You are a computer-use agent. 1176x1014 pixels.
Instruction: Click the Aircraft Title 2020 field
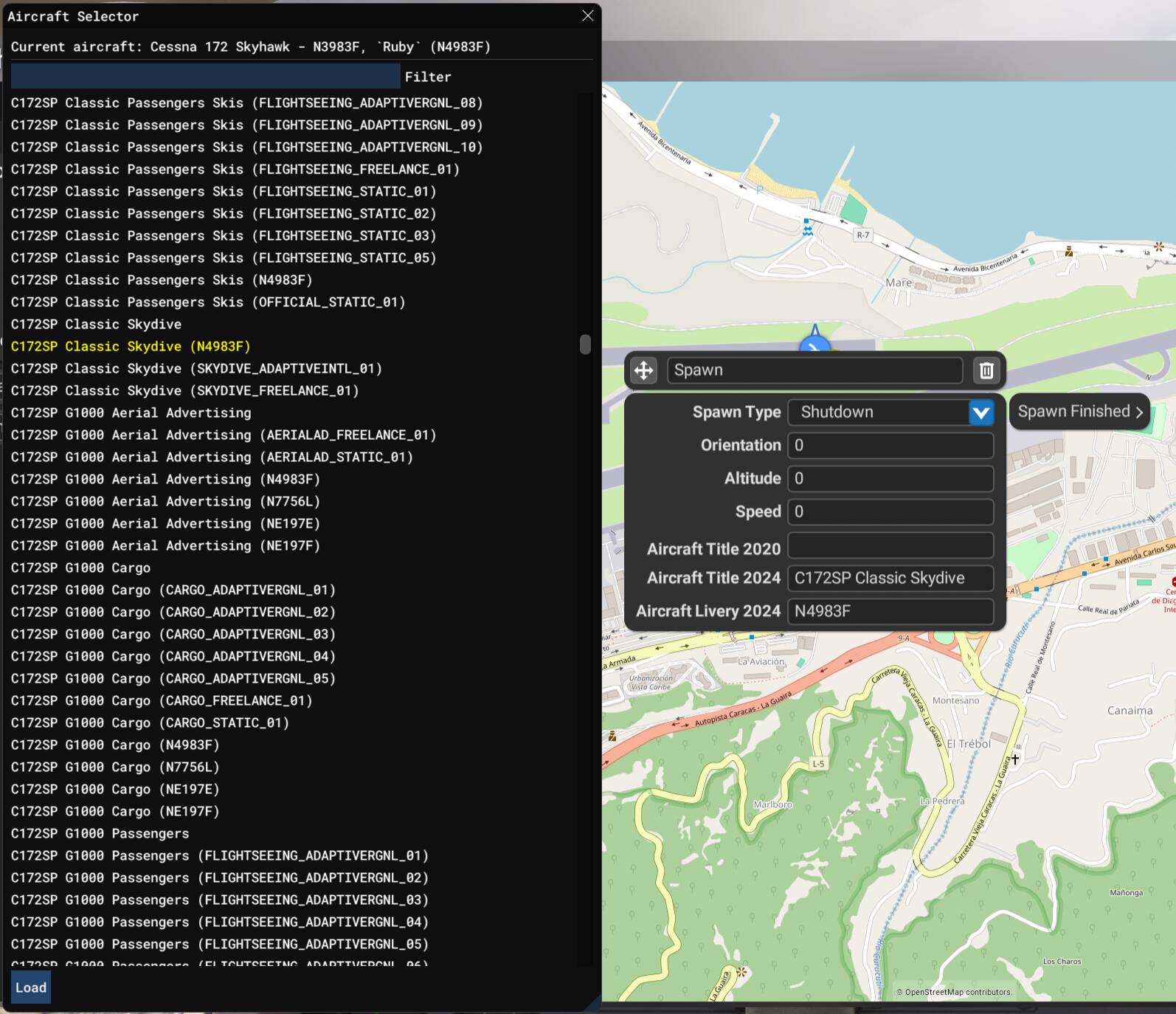click(x=890, y=546)
